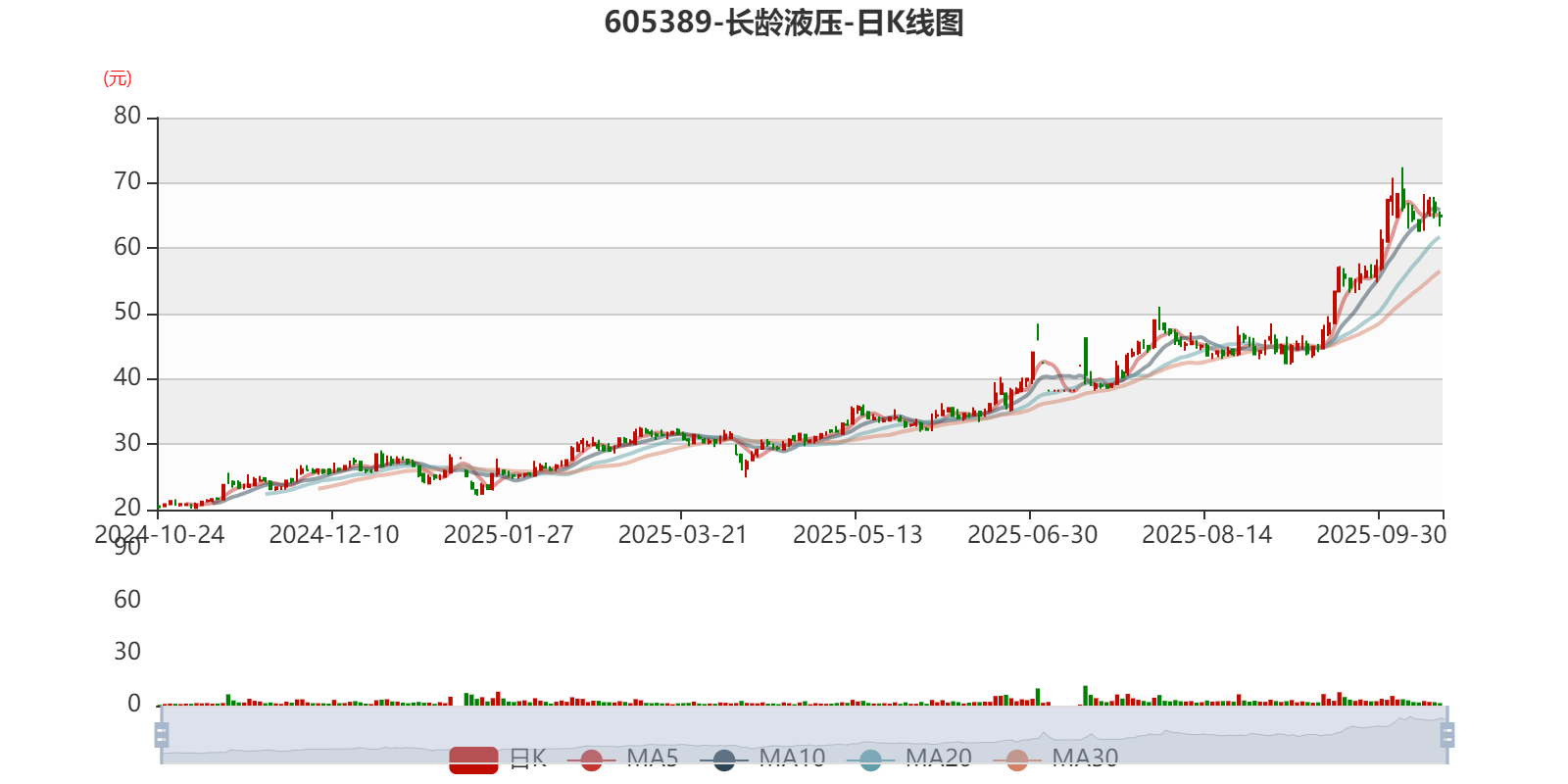
Task: Click the chart title 605389-长龄液压-日K线图
Action: click(x=784, y=23)
